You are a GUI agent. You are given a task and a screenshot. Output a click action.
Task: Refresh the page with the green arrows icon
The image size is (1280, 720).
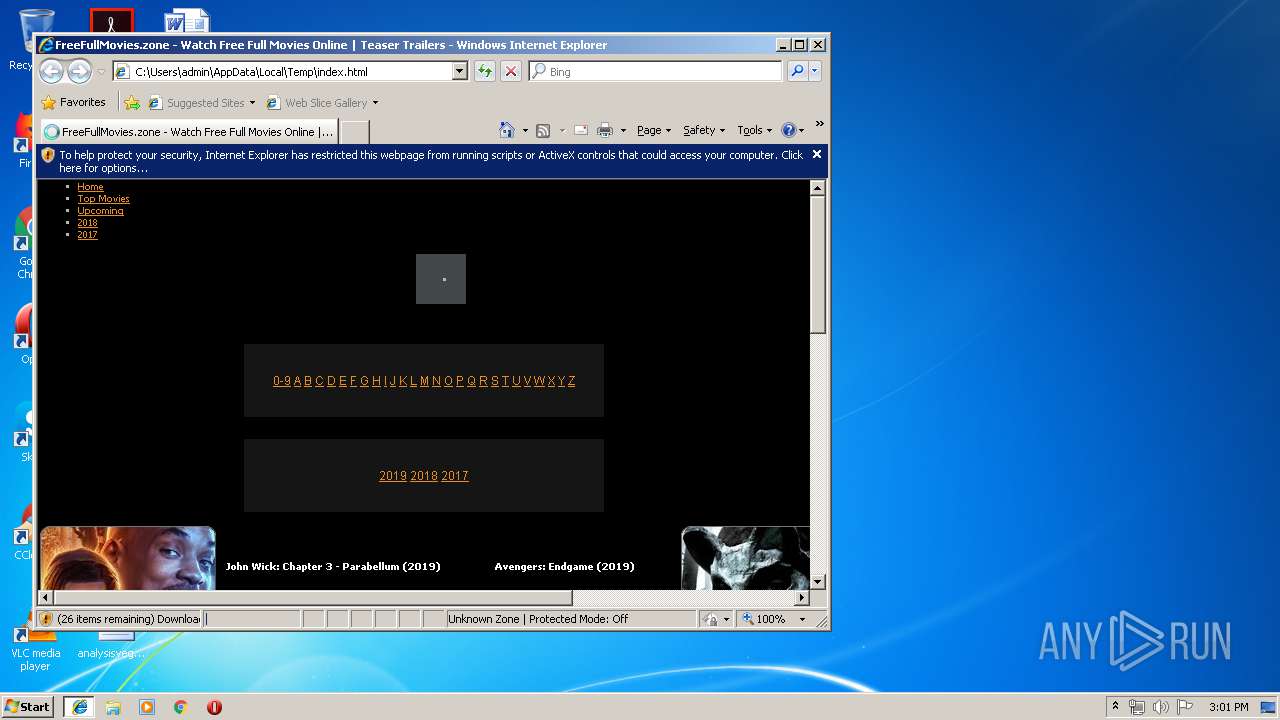point(484,71)
